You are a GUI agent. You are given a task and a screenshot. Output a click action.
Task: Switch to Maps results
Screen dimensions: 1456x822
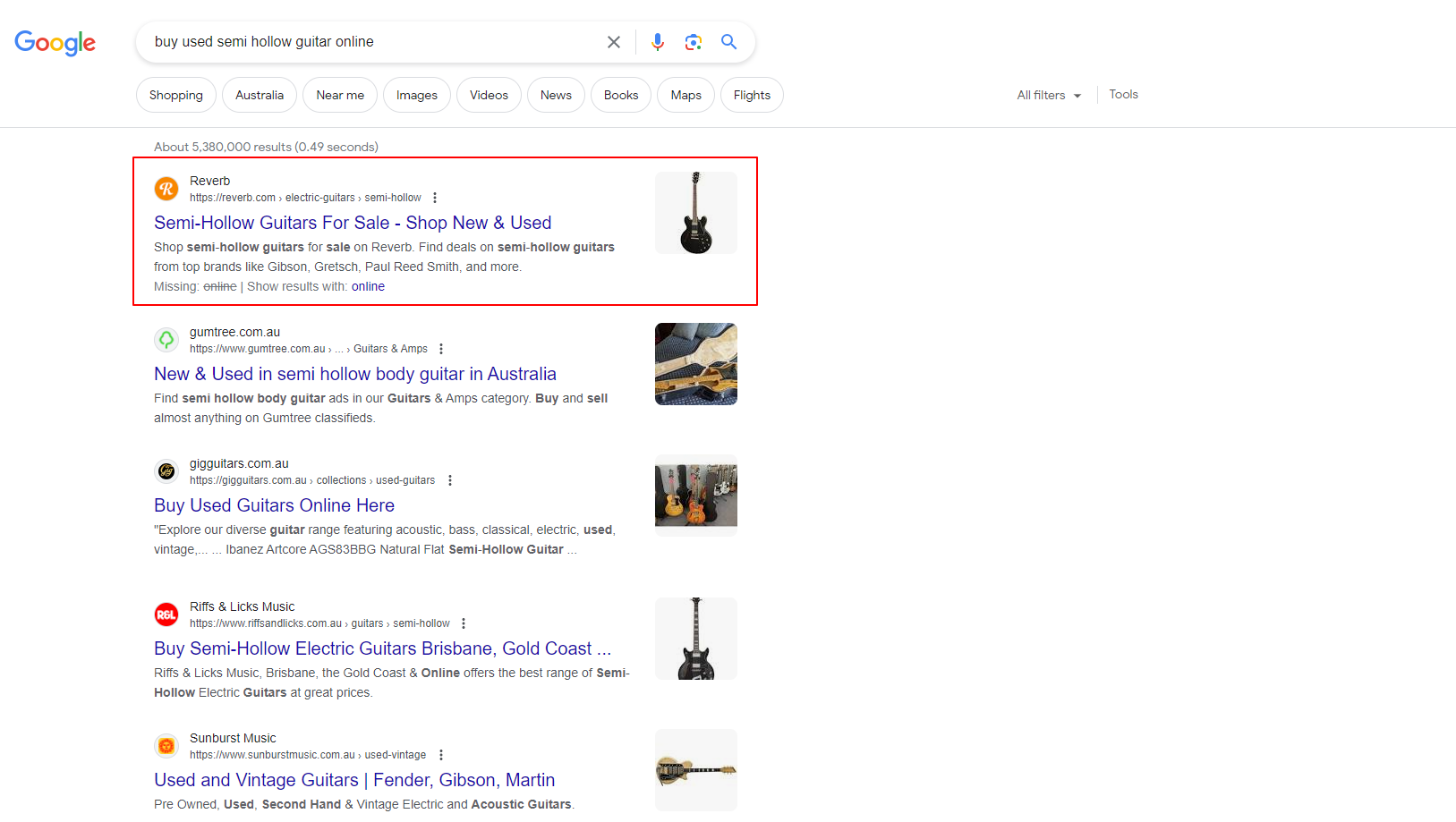coord(686,95)
